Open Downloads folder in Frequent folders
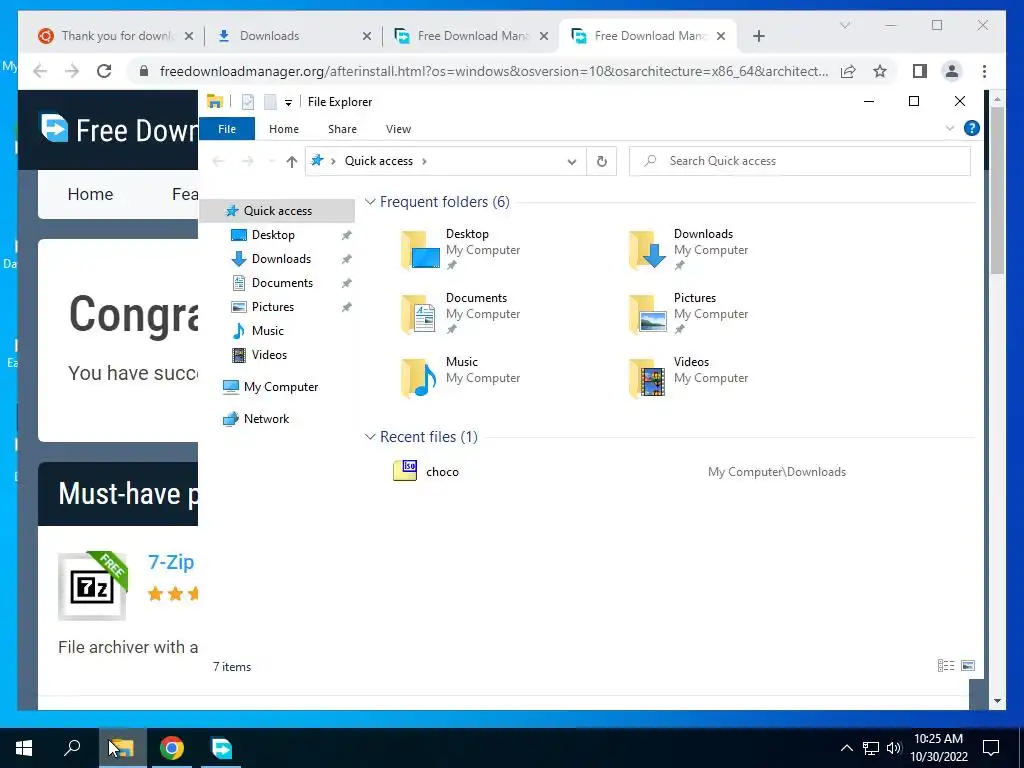The height and width of the screenshot is (768, 1024). pos(689,249)
